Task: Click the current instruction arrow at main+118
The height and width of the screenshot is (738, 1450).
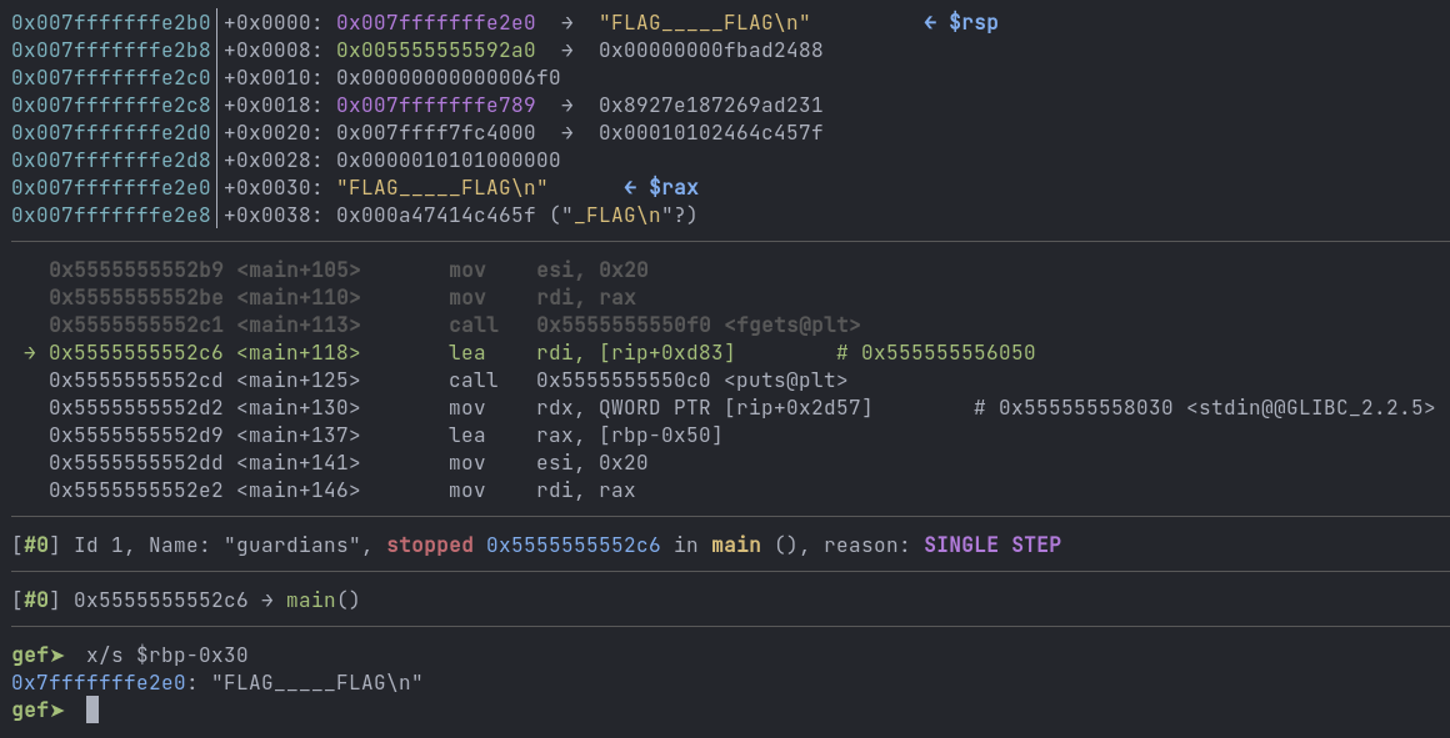Action: [x=31, y=353]
